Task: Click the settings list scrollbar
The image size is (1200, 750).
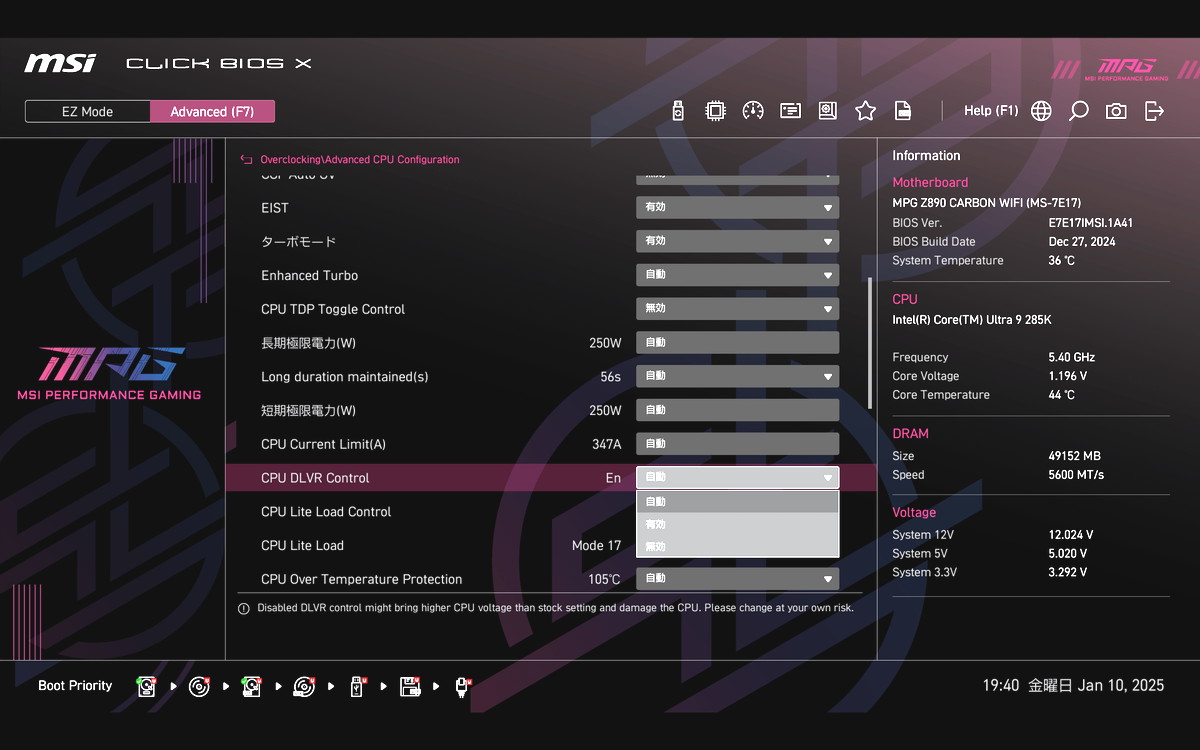Action: 869,343
